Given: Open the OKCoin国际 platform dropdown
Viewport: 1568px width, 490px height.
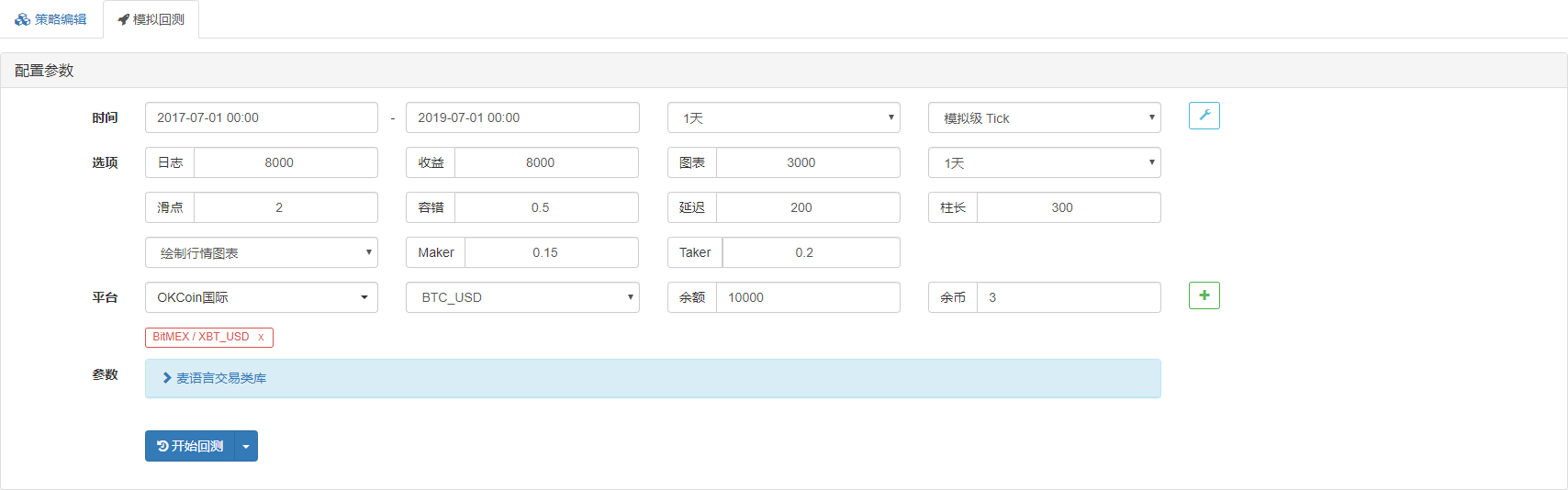Looking at the screenshot, I should coord(261,297).
